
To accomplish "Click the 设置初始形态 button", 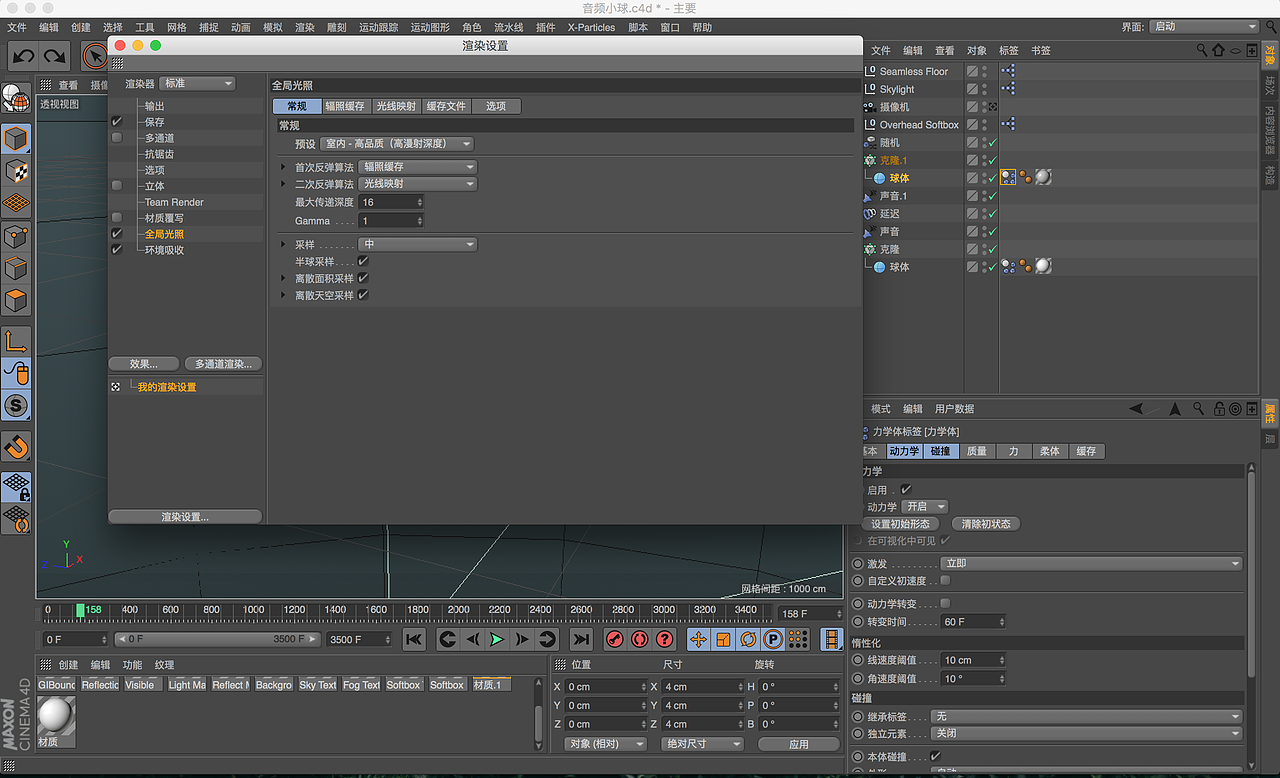I will (900, 524).
